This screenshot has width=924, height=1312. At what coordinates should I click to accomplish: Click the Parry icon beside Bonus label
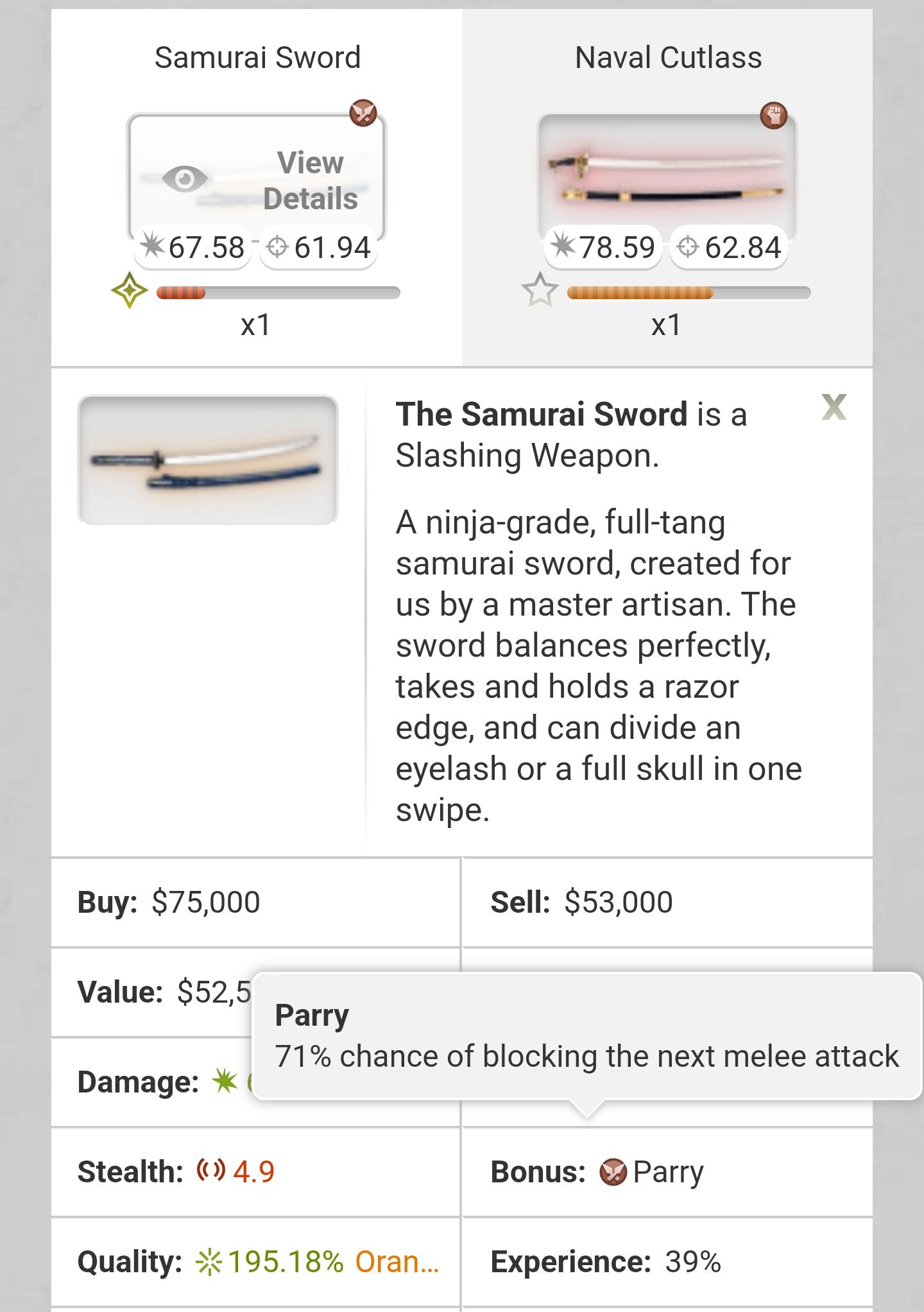[x=613, y=1172]
